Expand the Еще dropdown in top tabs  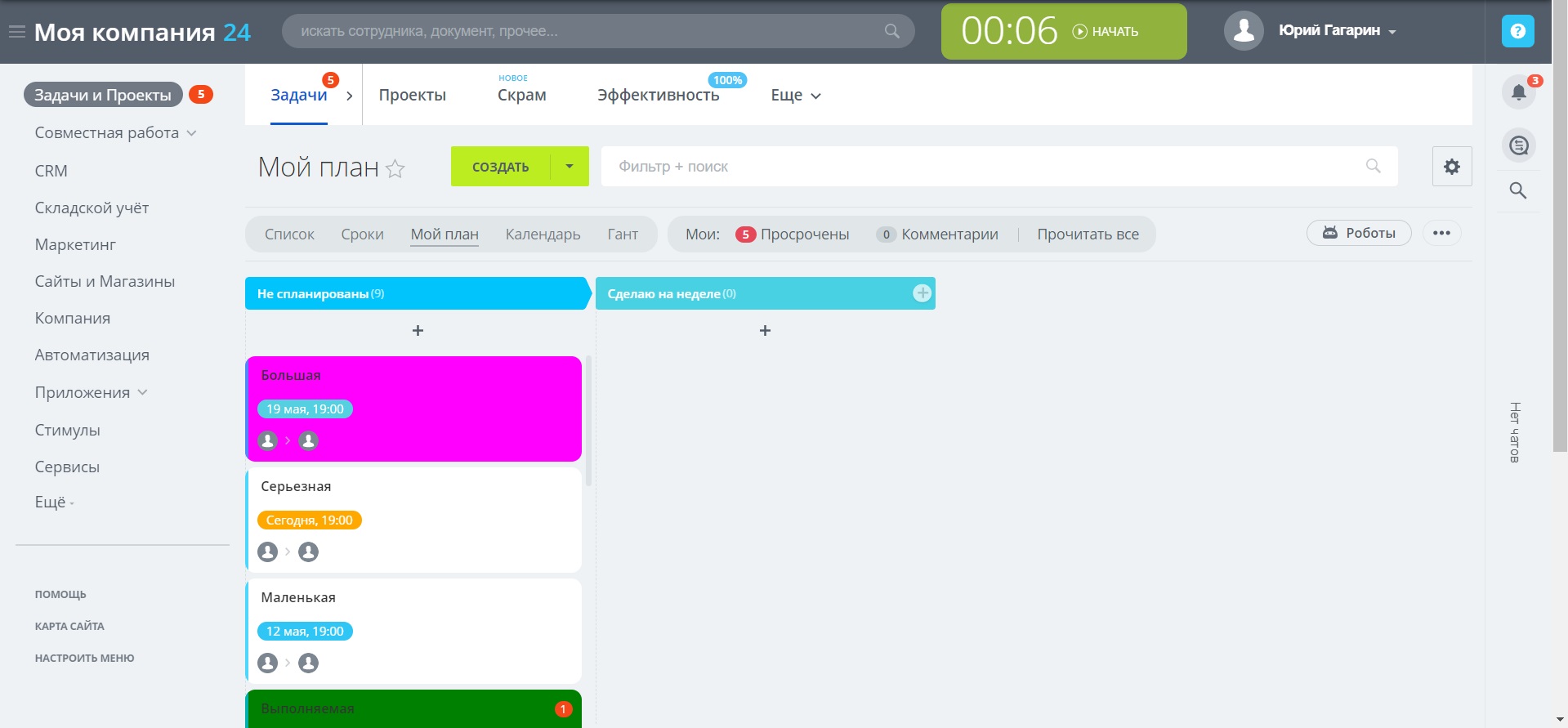pos(796,96)
